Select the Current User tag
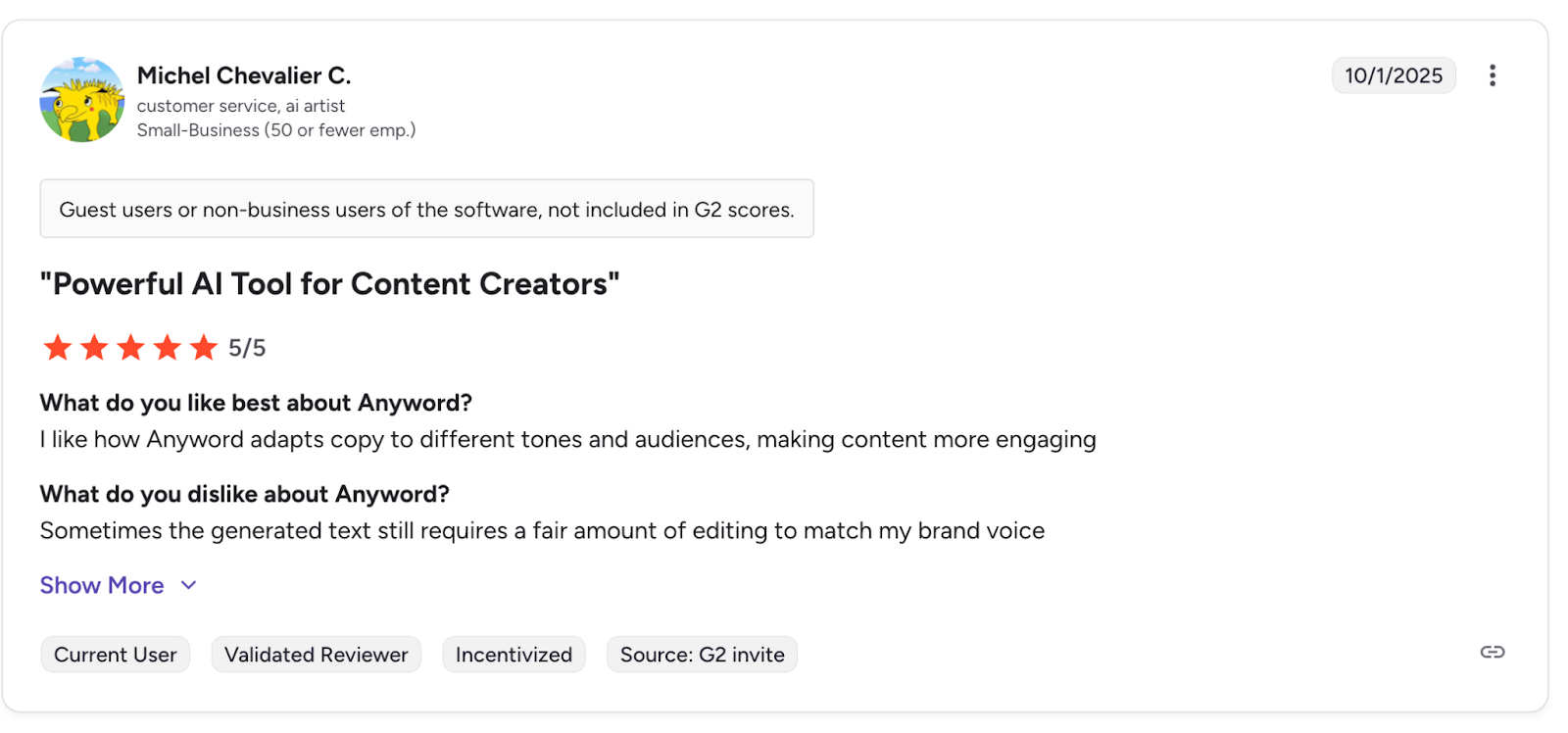 pyautogui.click(x=116, y=655)
